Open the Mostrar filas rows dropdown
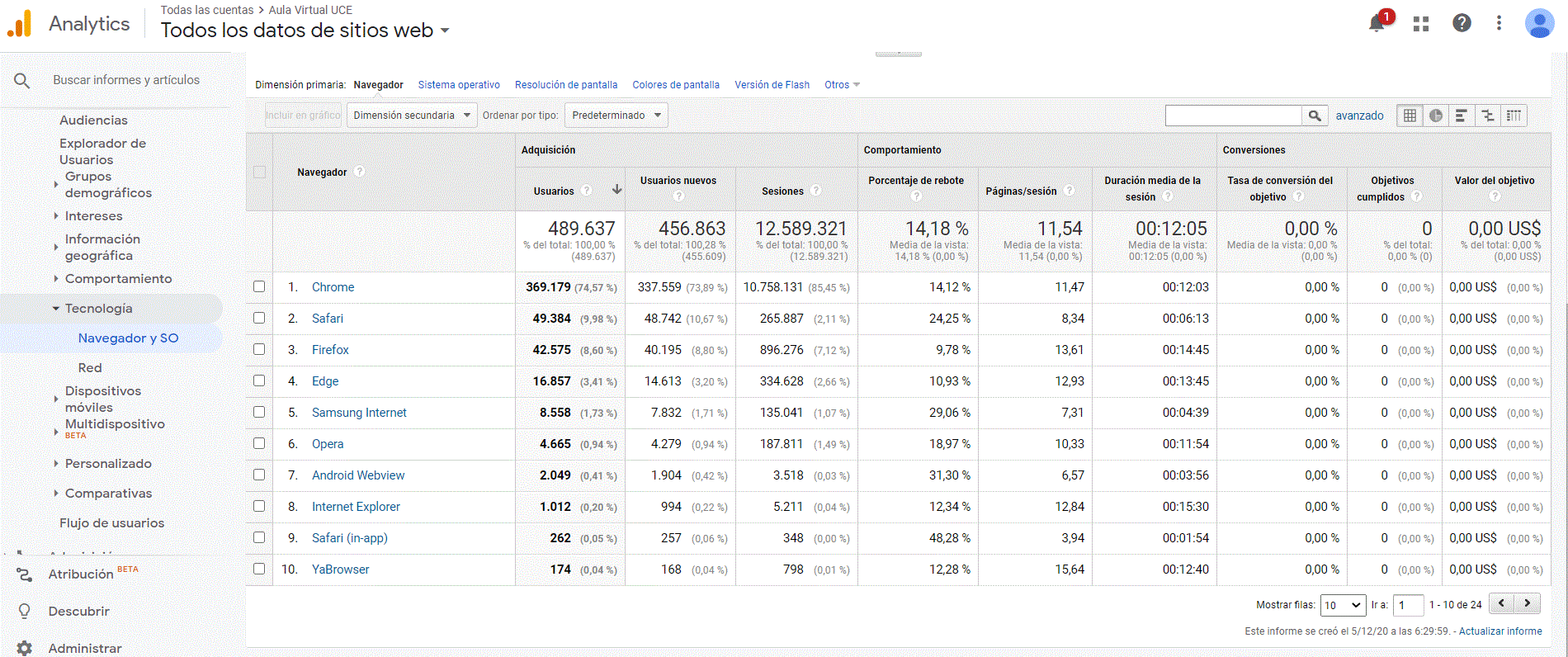 coord(1344,605)
